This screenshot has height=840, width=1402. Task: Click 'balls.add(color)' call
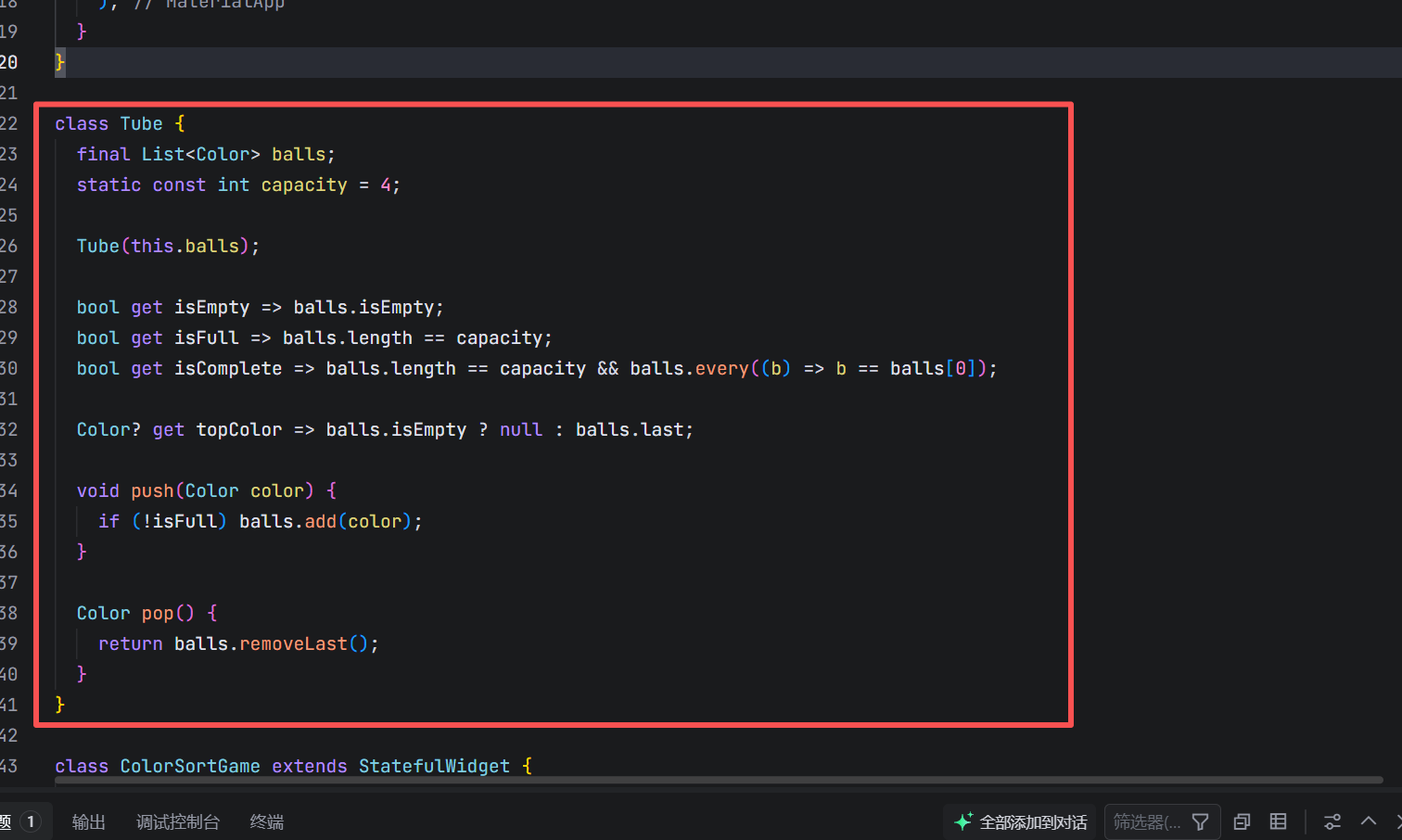coord(325,521)
